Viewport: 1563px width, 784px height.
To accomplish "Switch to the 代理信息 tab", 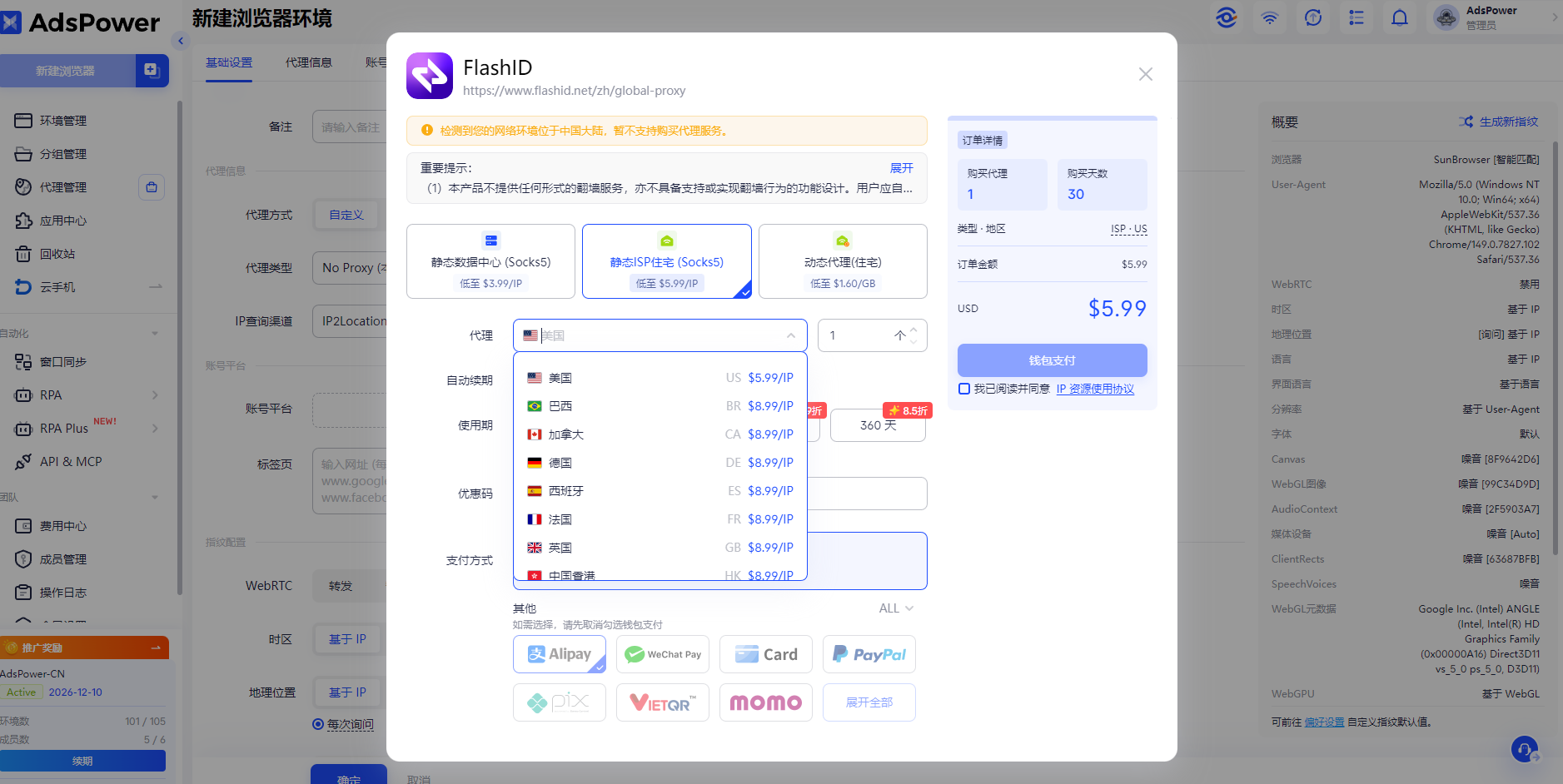I will (309, 62).
